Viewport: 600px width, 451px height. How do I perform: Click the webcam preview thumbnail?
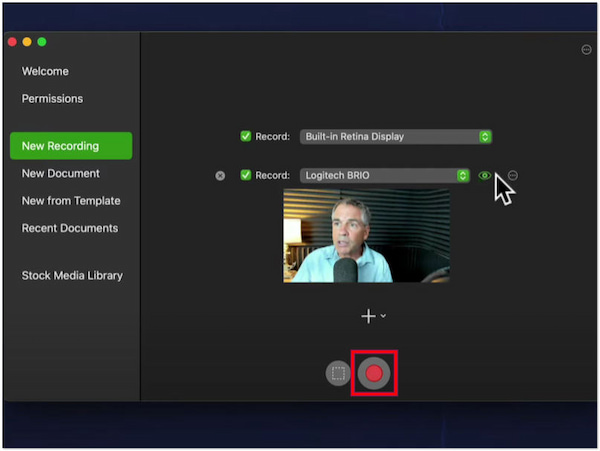pos(366,235)
